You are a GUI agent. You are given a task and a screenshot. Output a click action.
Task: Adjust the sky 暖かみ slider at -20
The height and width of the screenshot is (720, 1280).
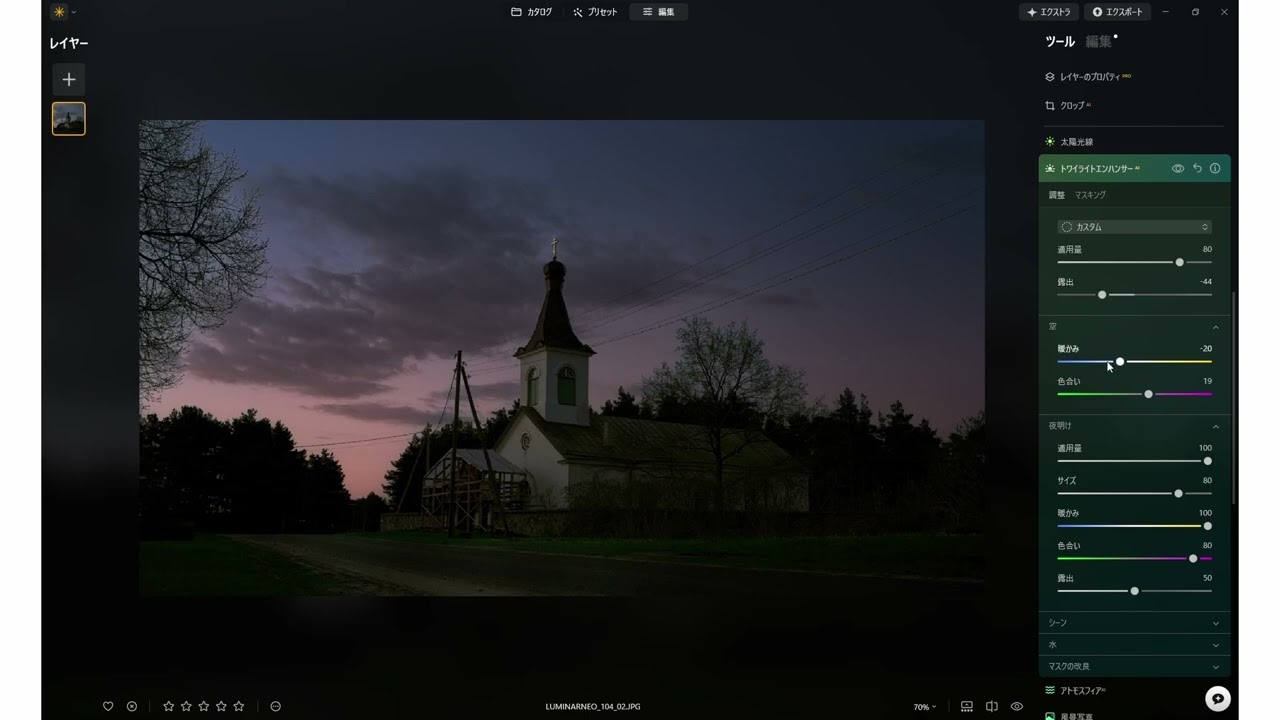pos(1120,361)
